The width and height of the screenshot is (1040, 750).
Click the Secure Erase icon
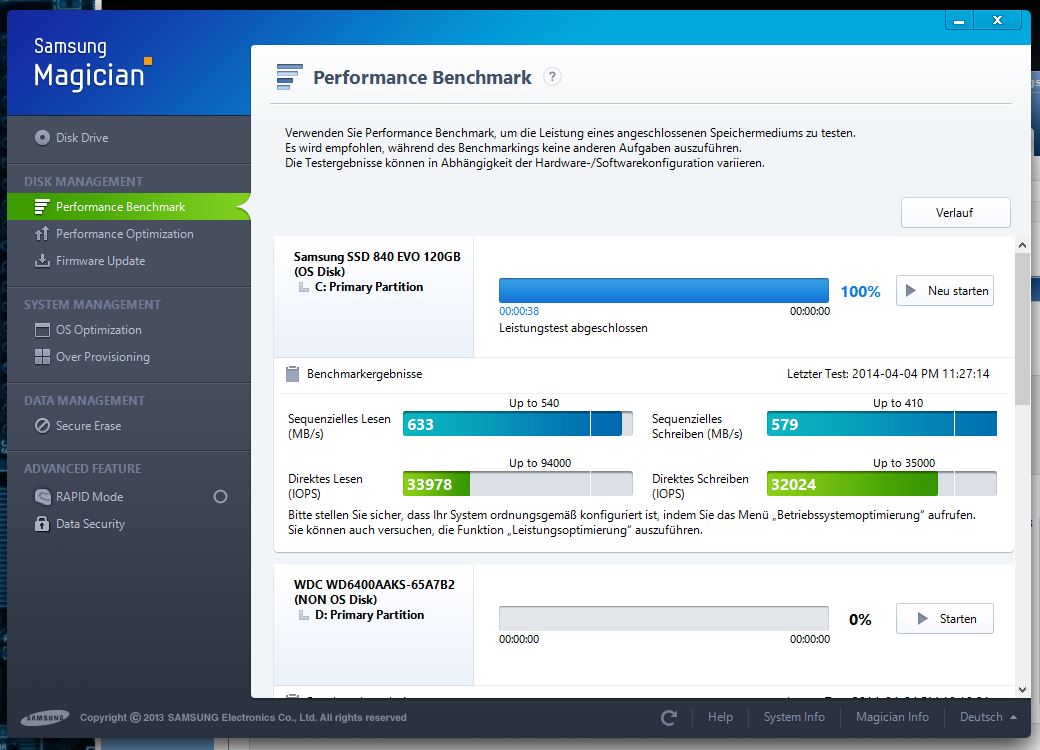click(42, 426)
